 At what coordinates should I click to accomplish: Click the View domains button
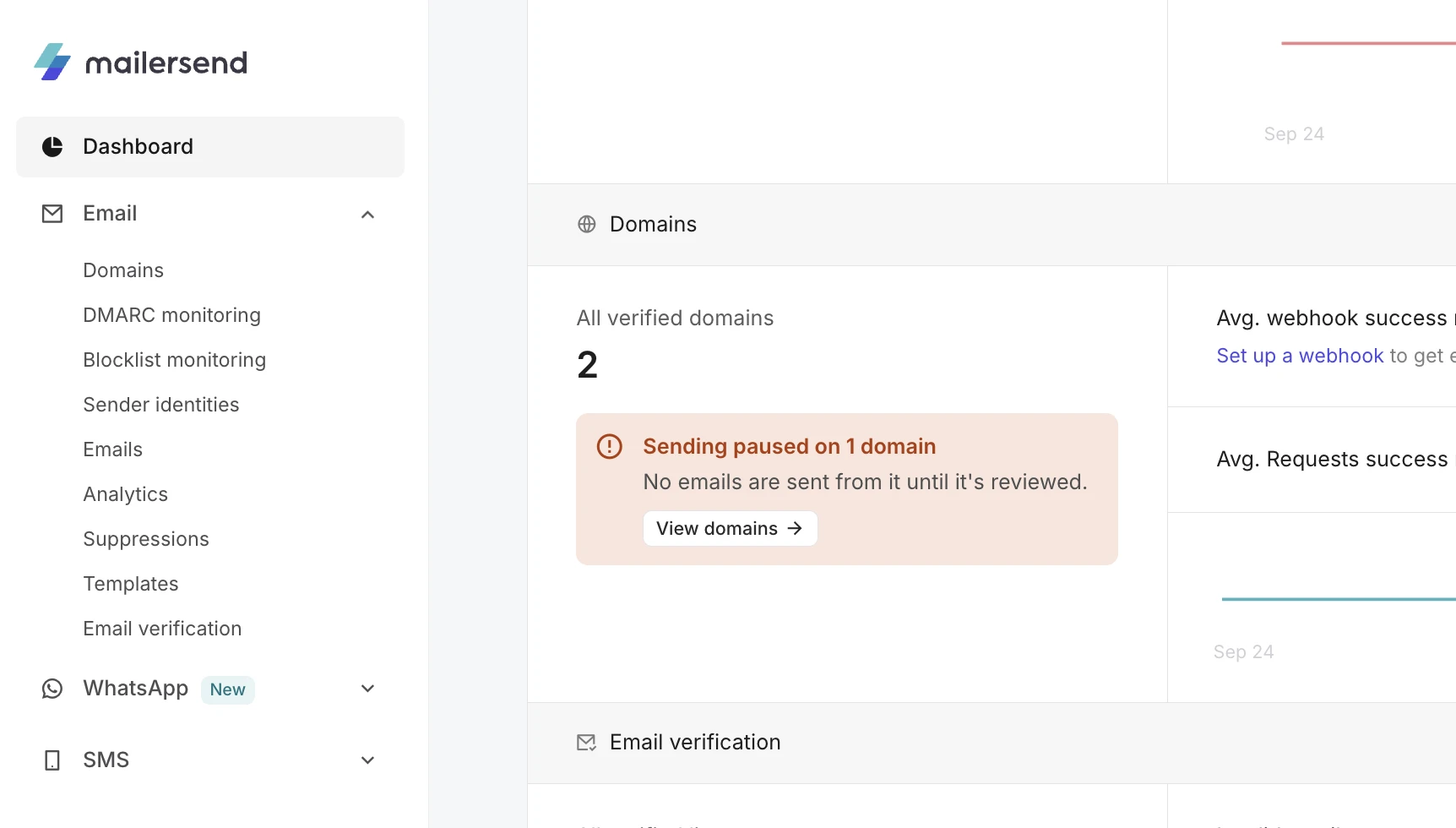(x=731, y=528)
